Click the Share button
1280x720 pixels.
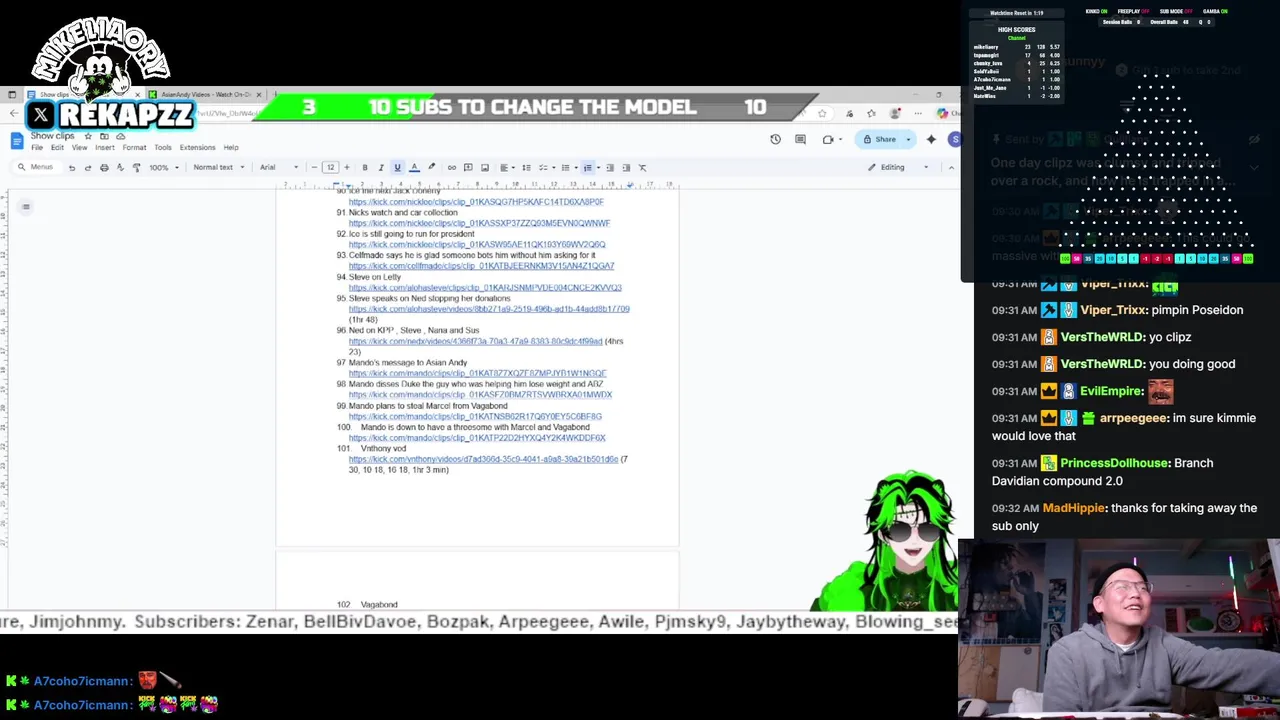pyautogui.click(x=881, y=140)
